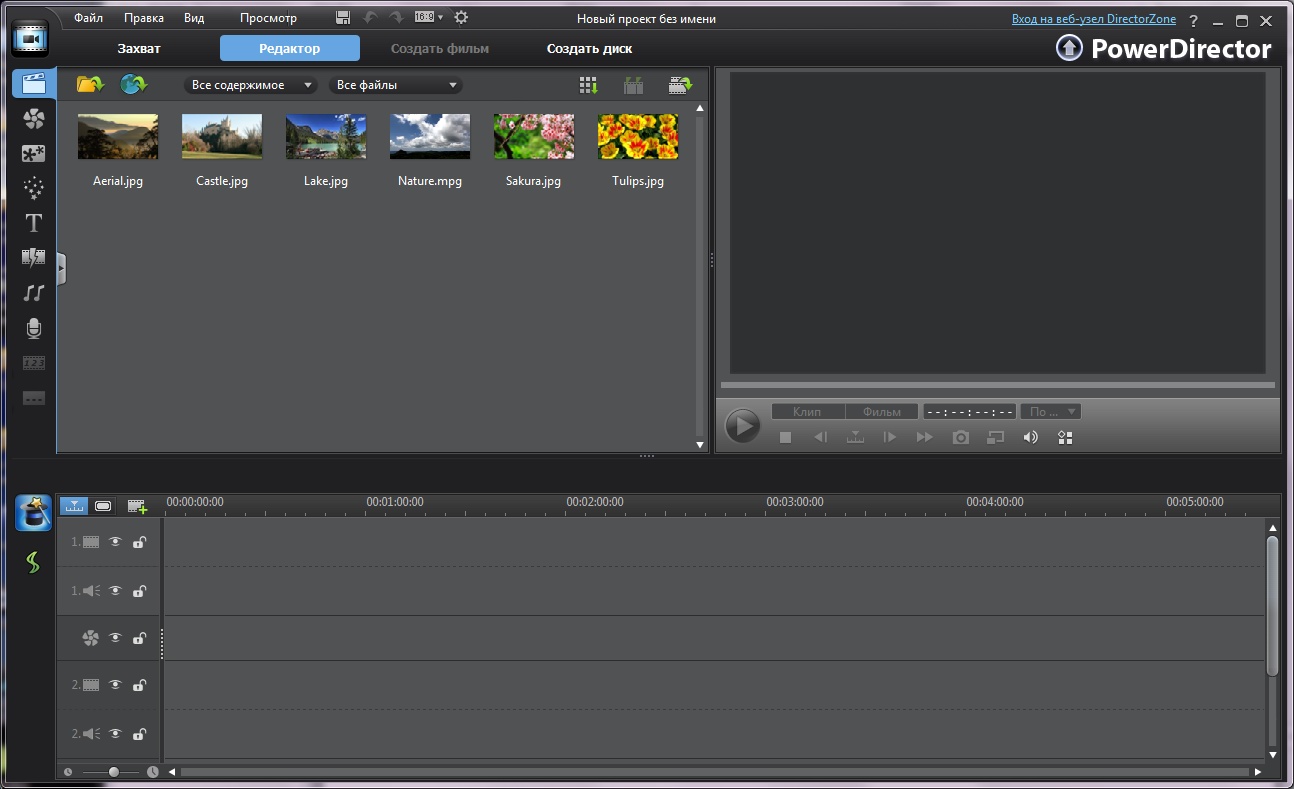Lock audio track 2 with padlock icon
The height and width of the screenshot is (789, 1294).
coord(139,734)
